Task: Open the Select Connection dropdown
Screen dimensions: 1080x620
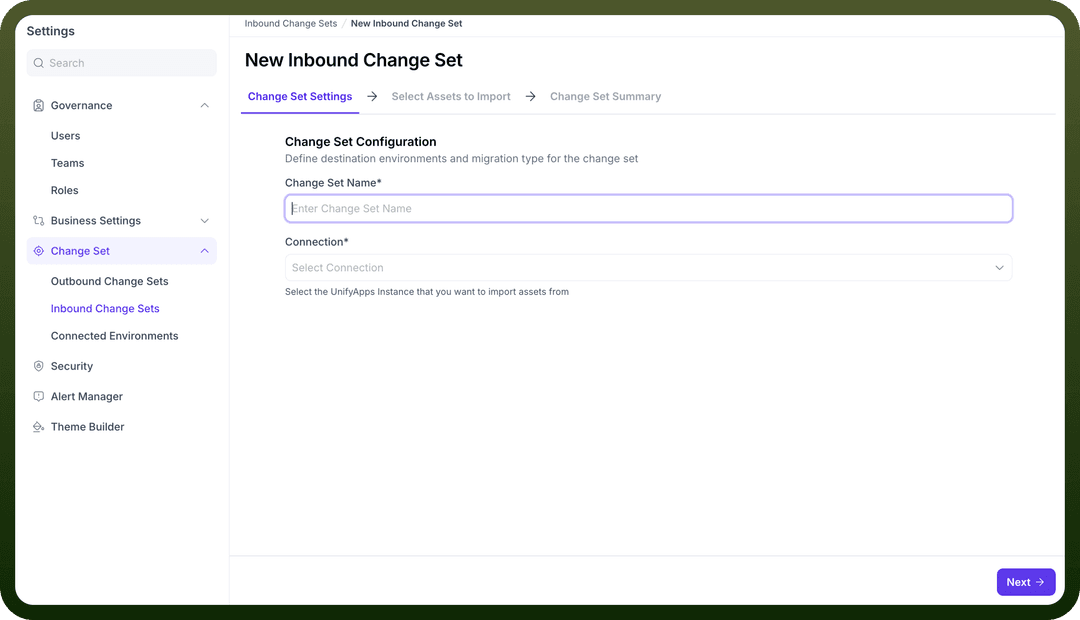Action: coord(648,267)
